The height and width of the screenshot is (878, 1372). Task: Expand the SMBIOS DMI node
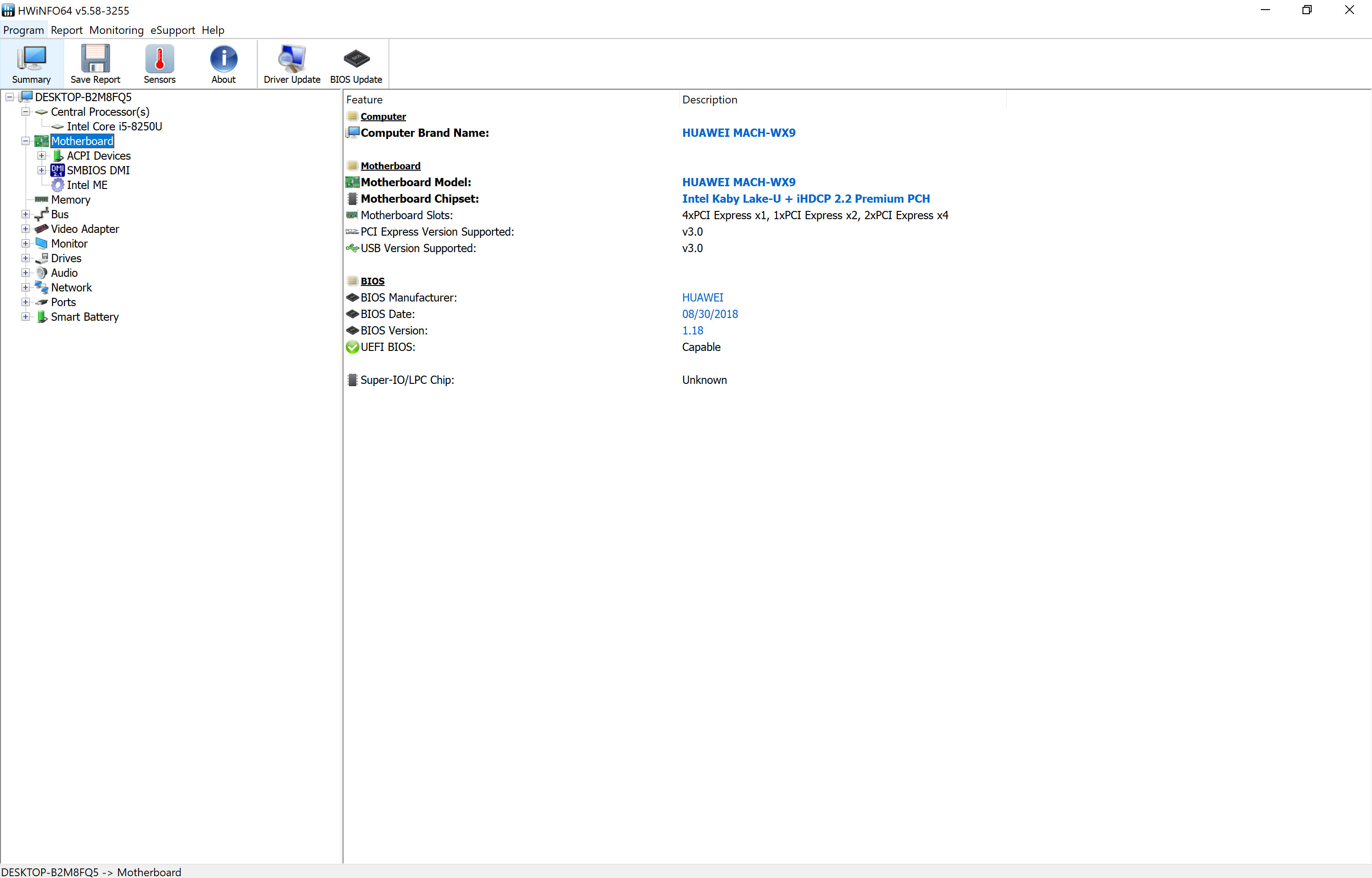[42, 171]
